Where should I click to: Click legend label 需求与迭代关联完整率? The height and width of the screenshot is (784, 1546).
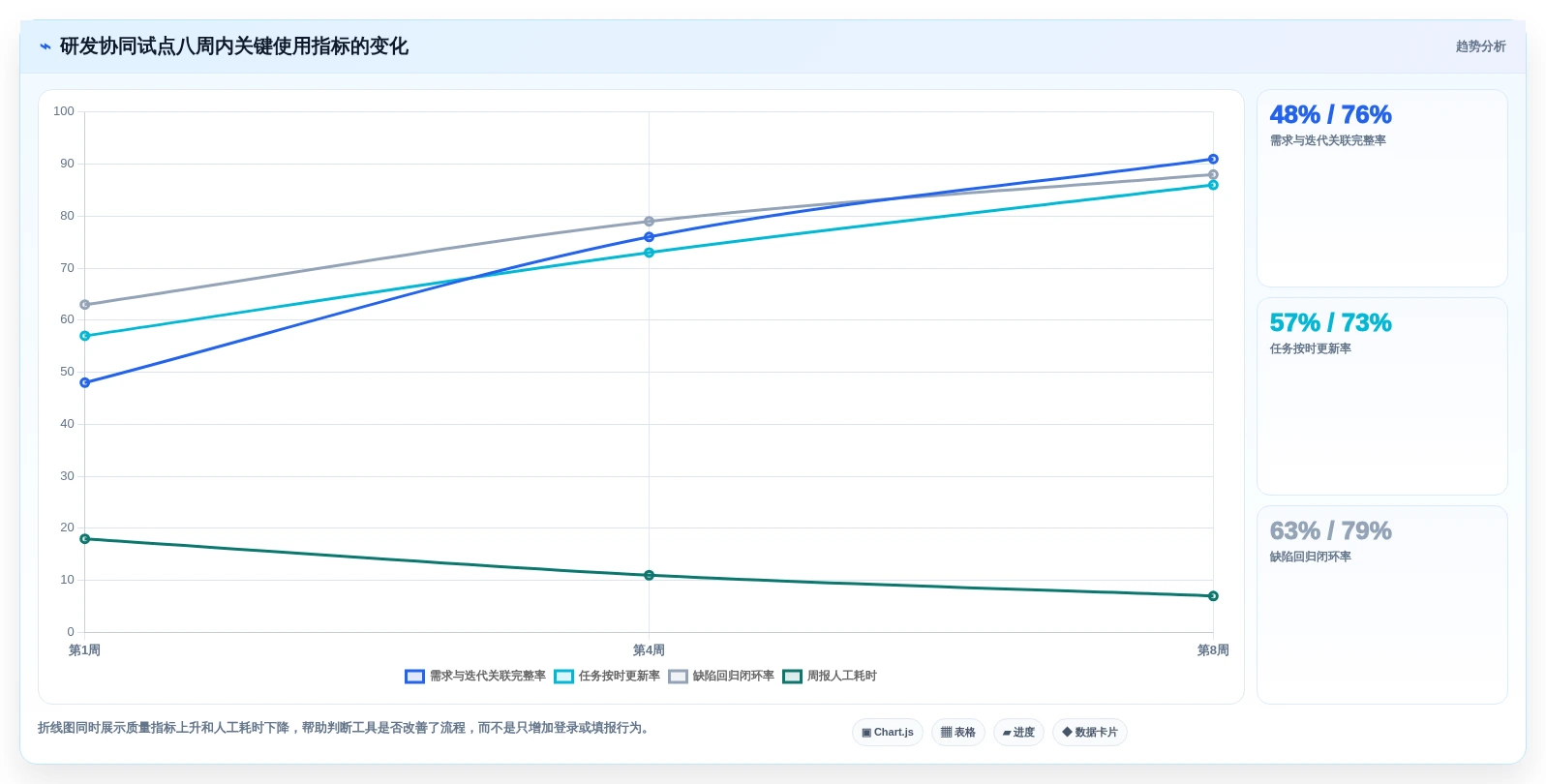[x=488, y=677]
